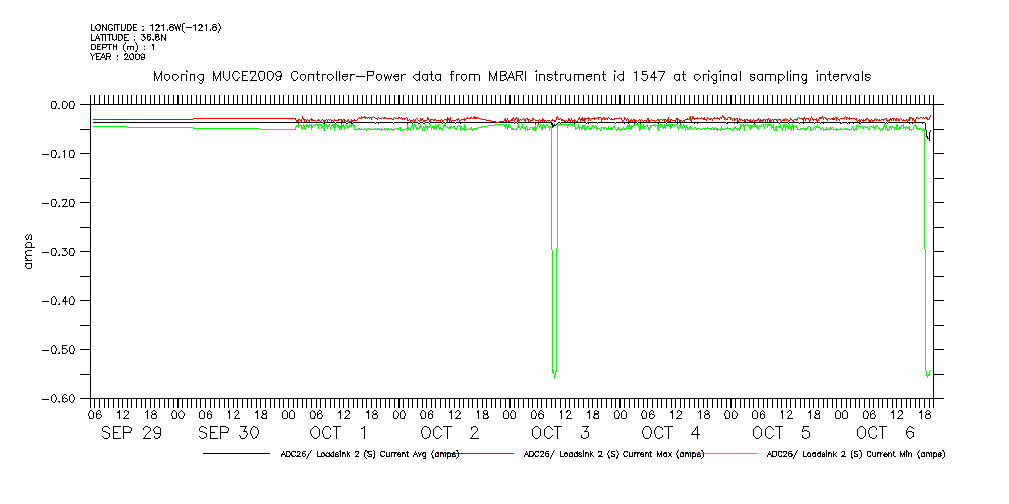The width and height of the screenshot is (1009, 504).
Task: Click the 0.00 y-axis tick label
Action: (x=62, y=104)
